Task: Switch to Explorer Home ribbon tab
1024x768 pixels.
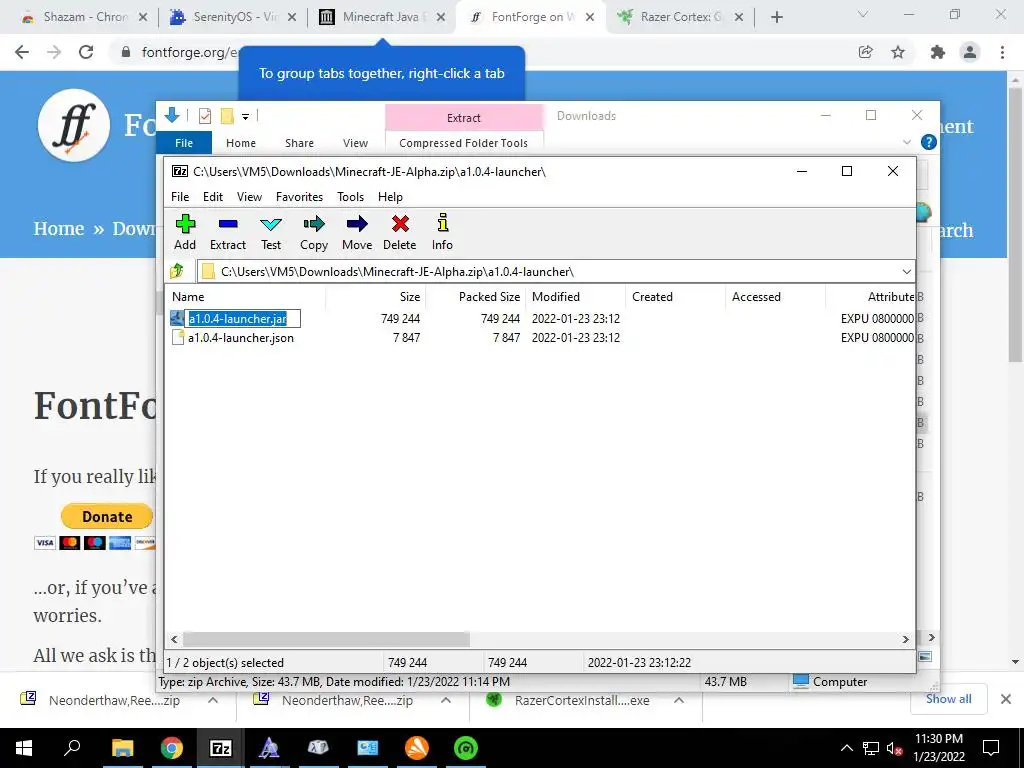Action: coord(241,142)
